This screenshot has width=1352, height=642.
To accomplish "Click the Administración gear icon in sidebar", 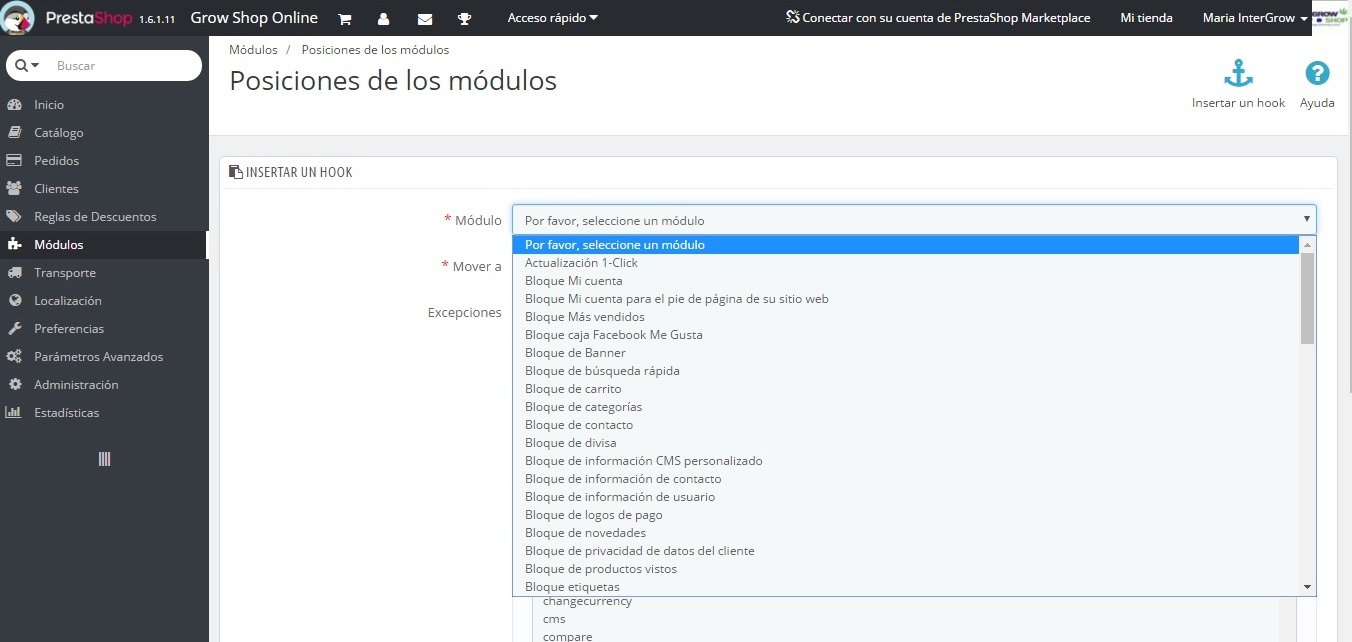I will [14, 384].
